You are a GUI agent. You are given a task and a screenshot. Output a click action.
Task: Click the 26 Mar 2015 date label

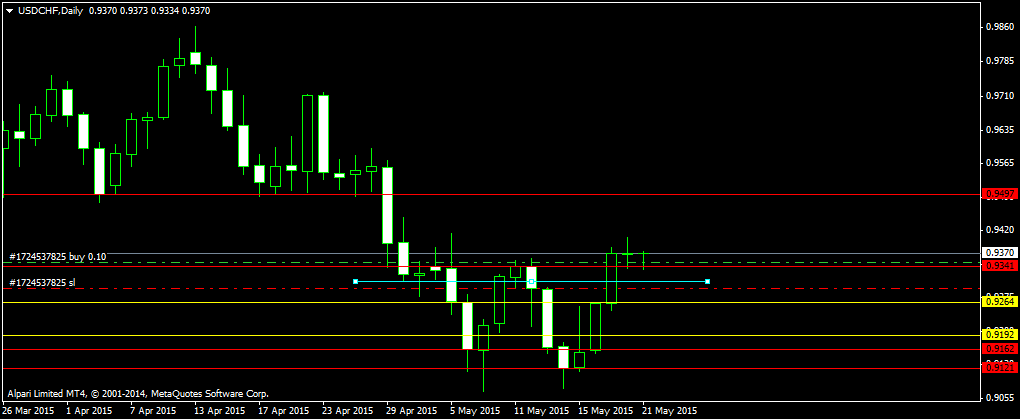click(x=27, y=411)
